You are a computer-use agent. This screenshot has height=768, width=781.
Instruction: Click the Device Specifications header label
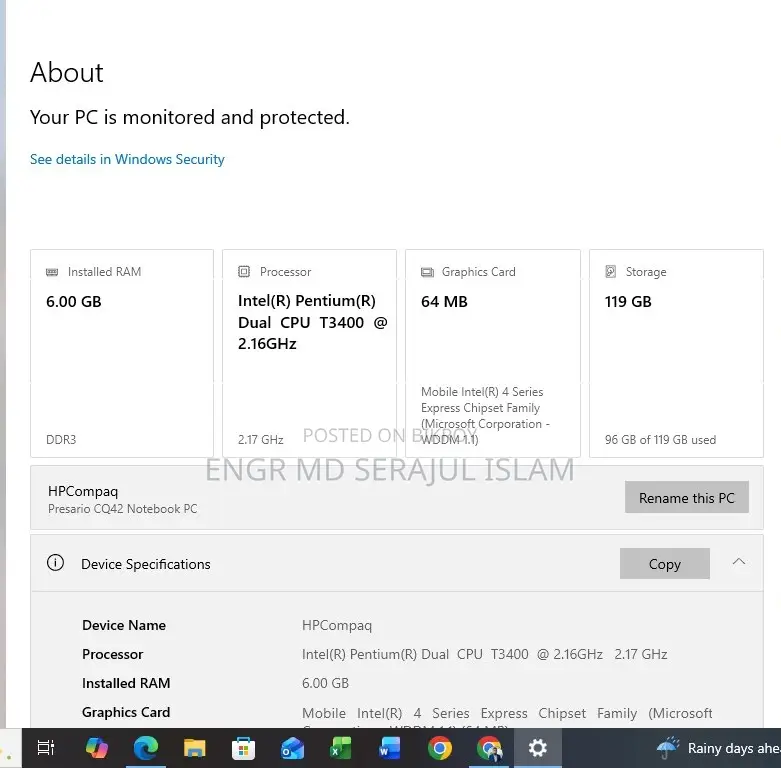[x=145, y=564]
